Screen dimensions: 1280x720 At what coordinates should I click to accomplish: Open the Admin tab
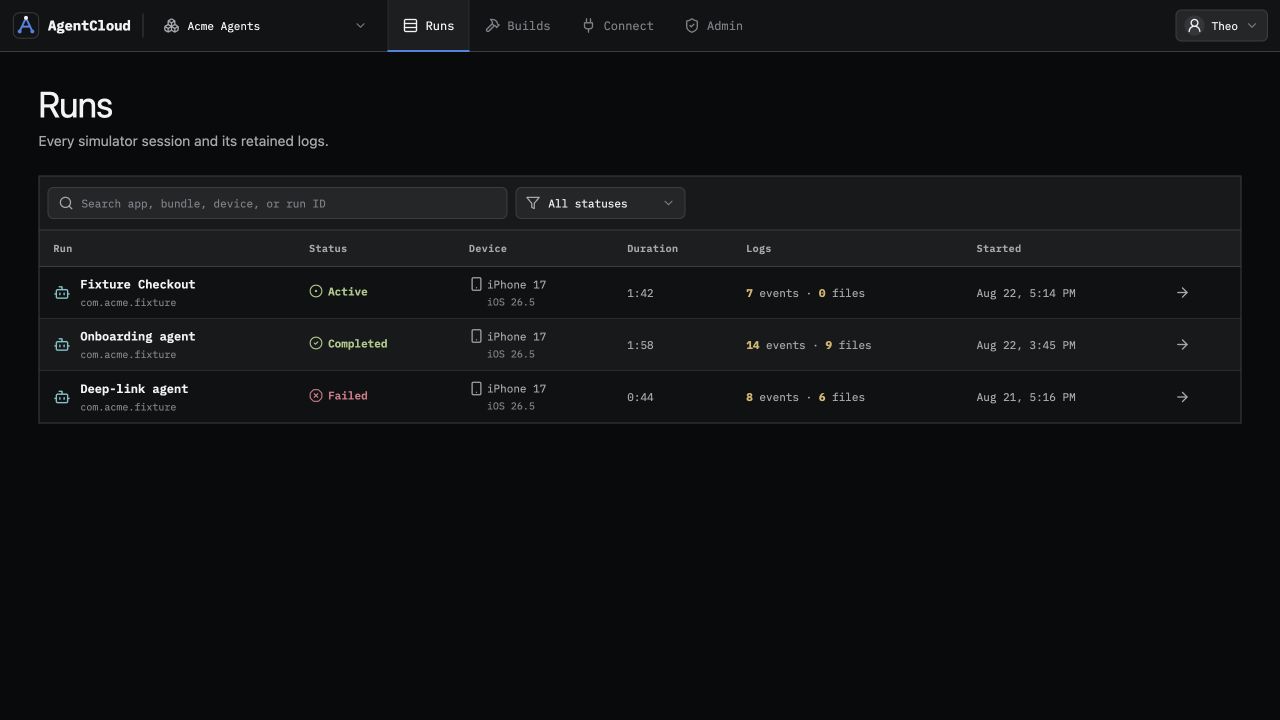click(x=714, y=26)
